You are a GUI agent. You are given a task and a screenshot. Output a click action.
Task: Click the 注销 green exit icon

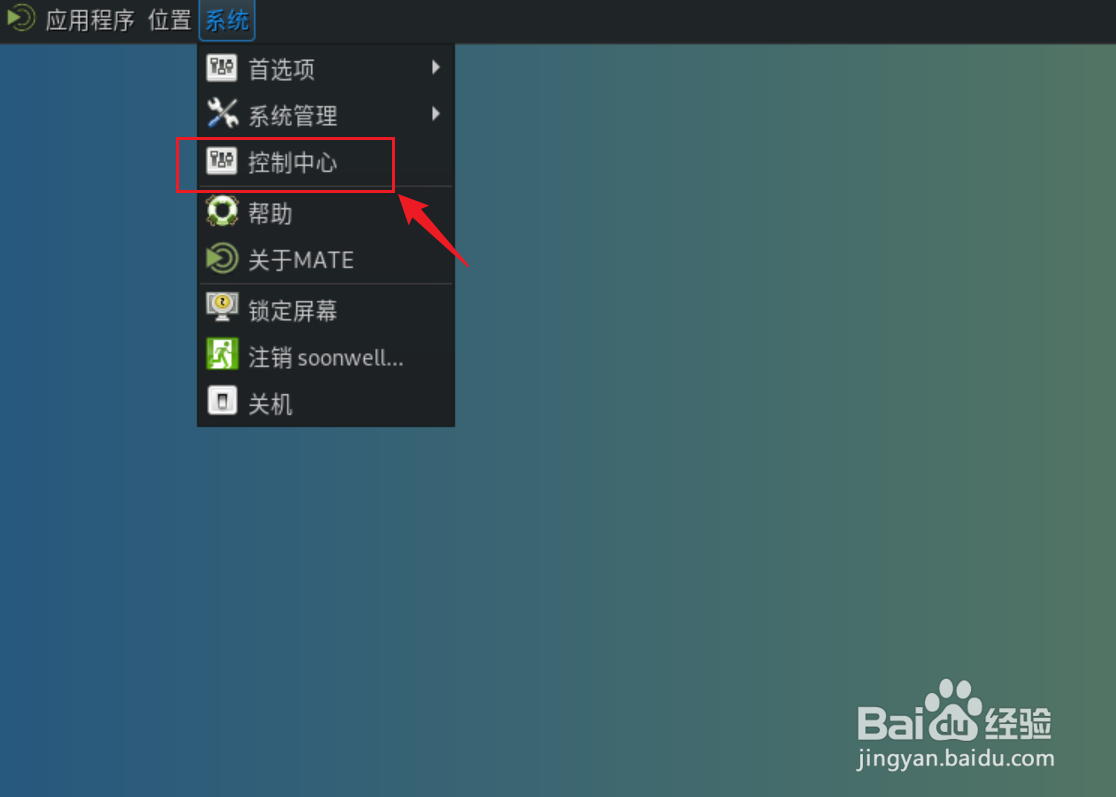pyautogui.click(x=222, y=354)
